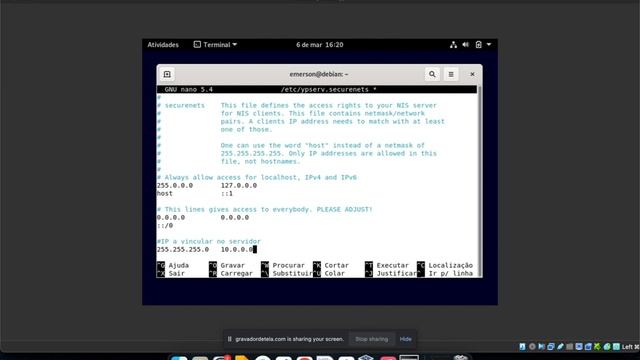Viewport: 640px width, 360px height.
Task: Click the new terminal tab icon
Action: coord(167,74)
